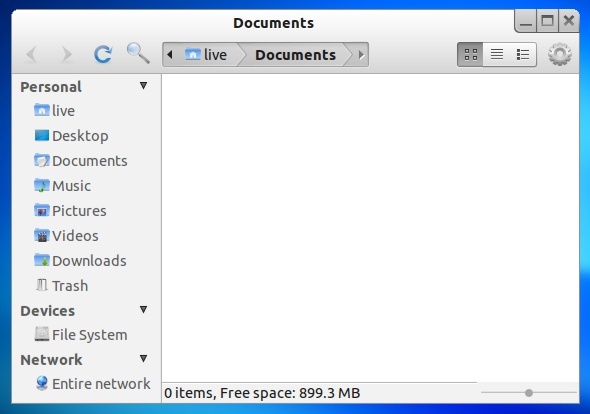The height and width of the screenshot is (414, 590).
Task: Switch to compact column view
Action: [523, 55]
